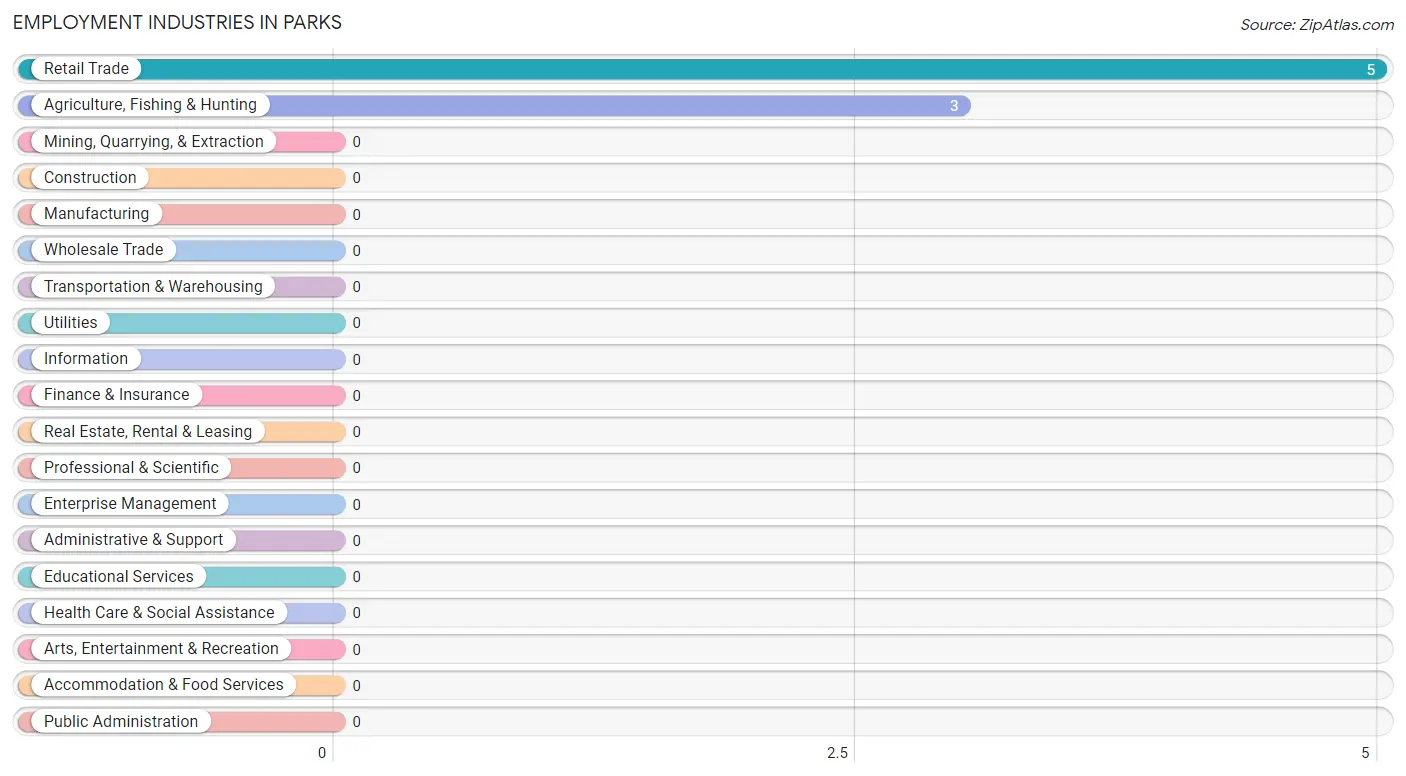Select the Construction bar label
This screenshot has height=776, width=1406.
tap(90, 178)
